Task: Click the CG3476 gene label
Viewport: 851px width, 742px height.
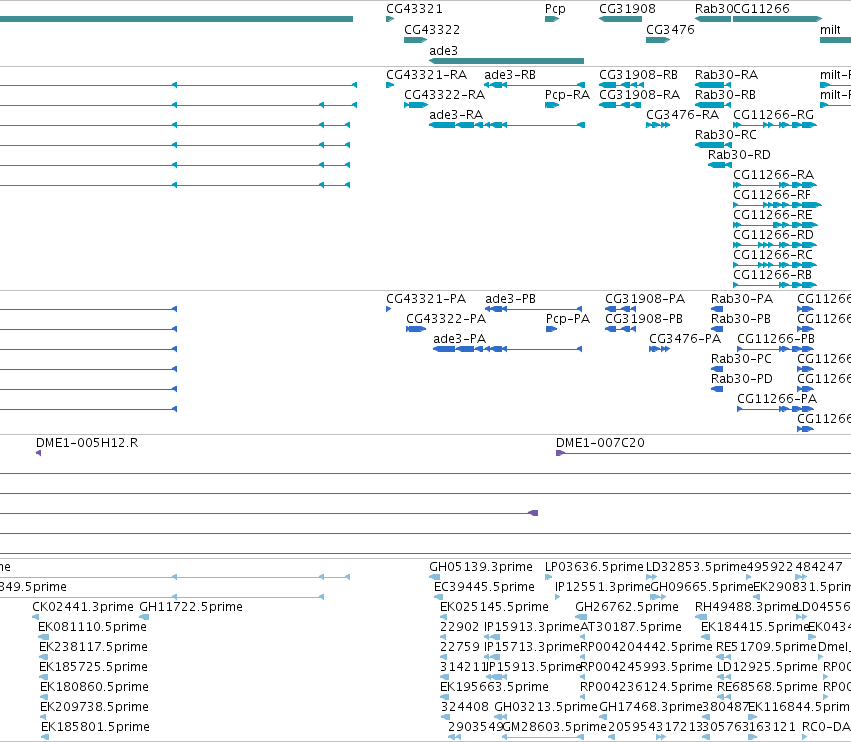Action: [670, 29]
